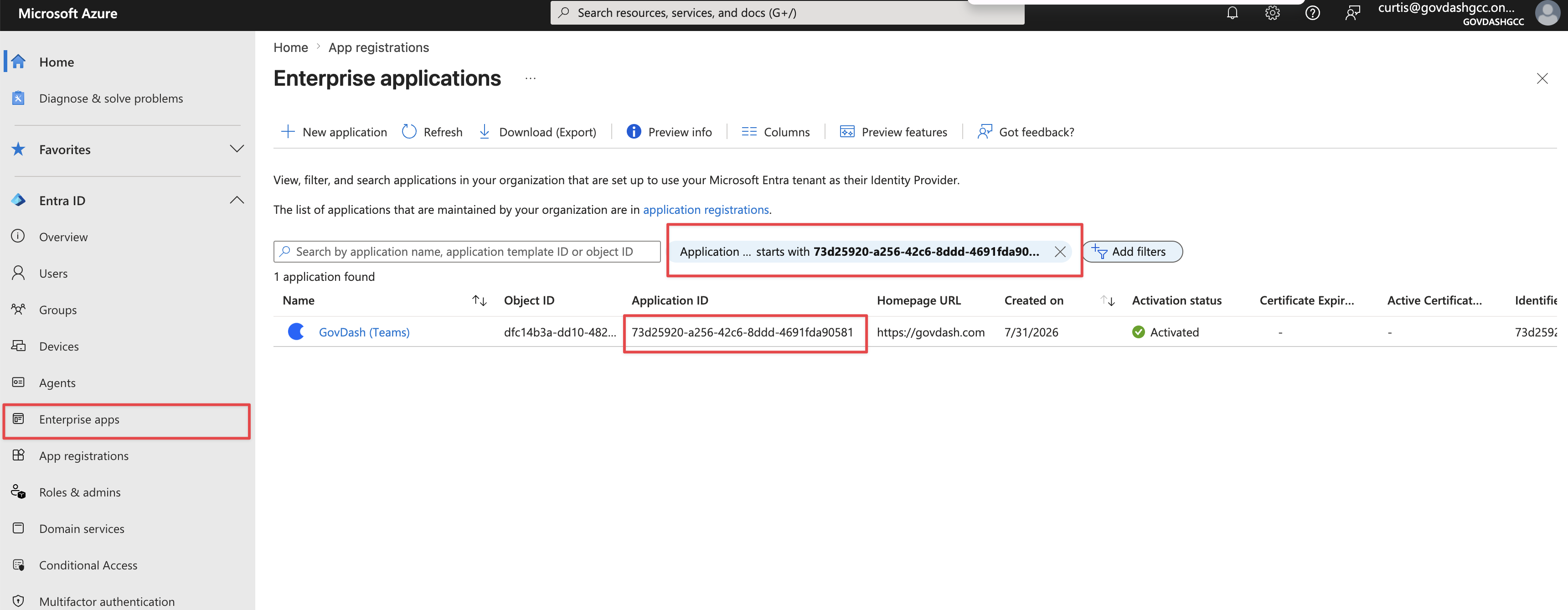This screenshot has height=610, width=1568.
Task: Click the App registrations icon in sidebar
Action: [18, 455]
